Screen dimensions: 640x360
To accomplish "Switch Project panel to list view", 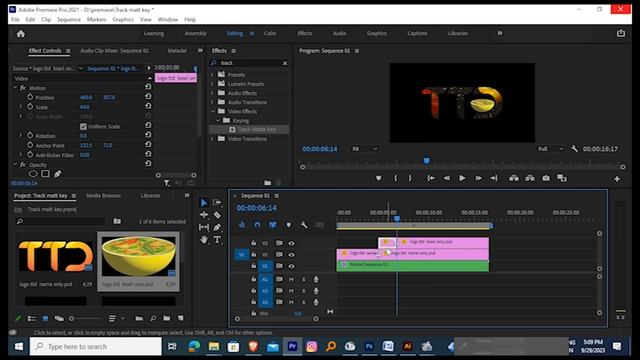I will pyautogui.click(x=31, y=318).
